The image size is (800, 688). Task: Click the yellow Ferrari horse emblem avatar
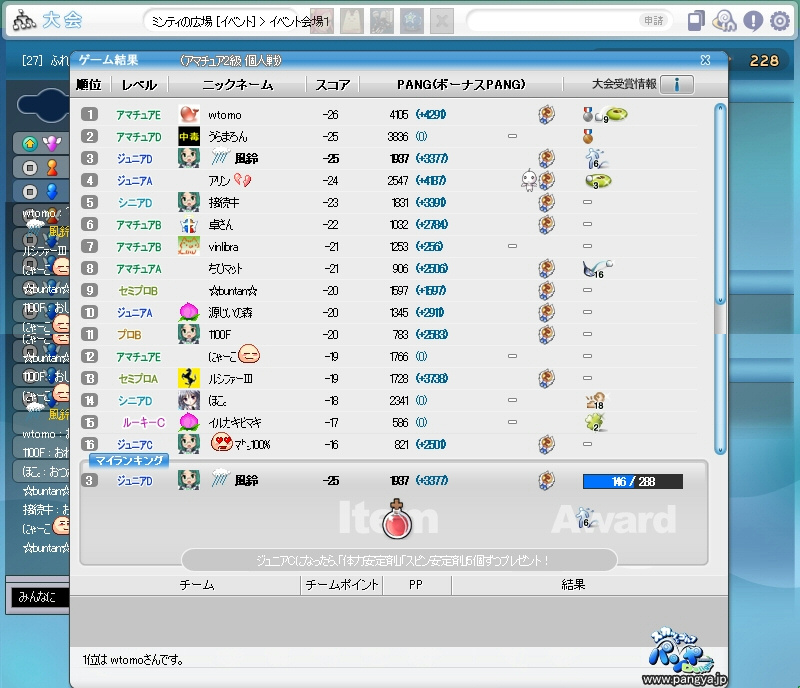coord(188,378)
